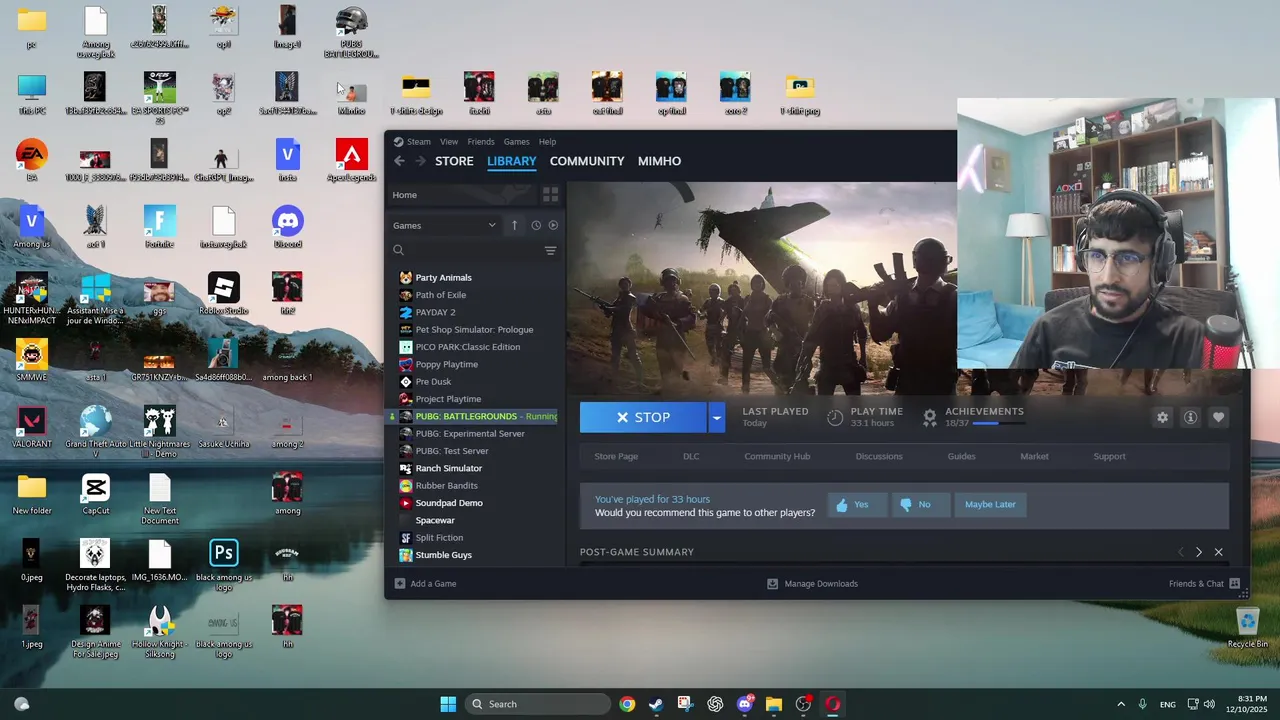Image resolution: width=1280 pixels, height=720 pixels.
Task: Open the Help menu
Action: click(x=548, y=142)
